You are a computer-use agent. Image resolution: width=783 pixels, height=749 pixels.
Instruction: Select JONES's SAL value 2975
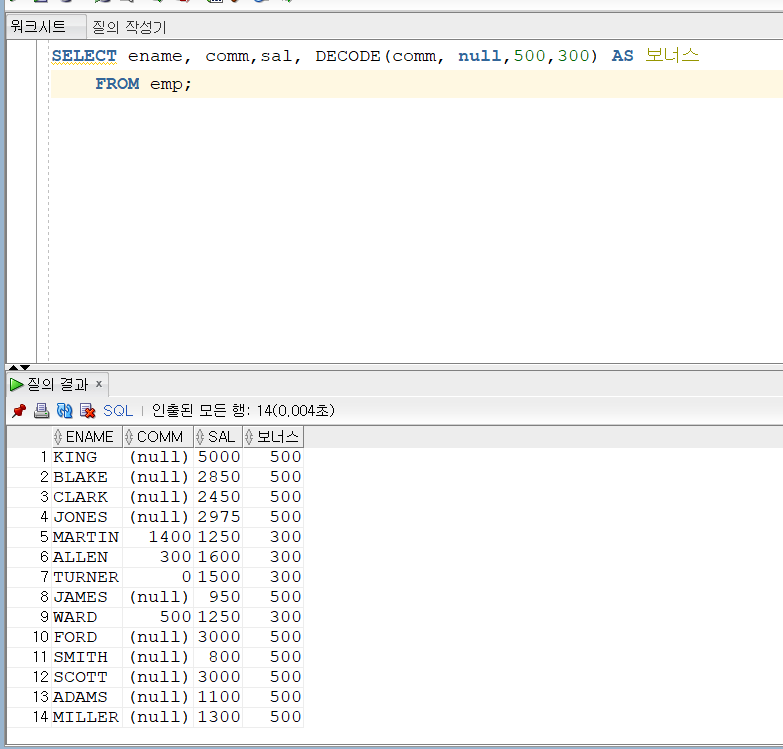click(x=218, y=517)
